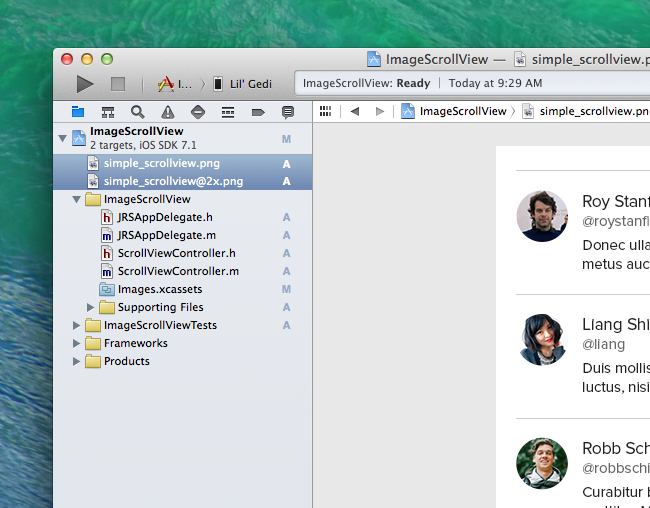The image size is (650, 508).
Task: Open the Test navigator diamond icon
Action: click(x=197, y=112)
